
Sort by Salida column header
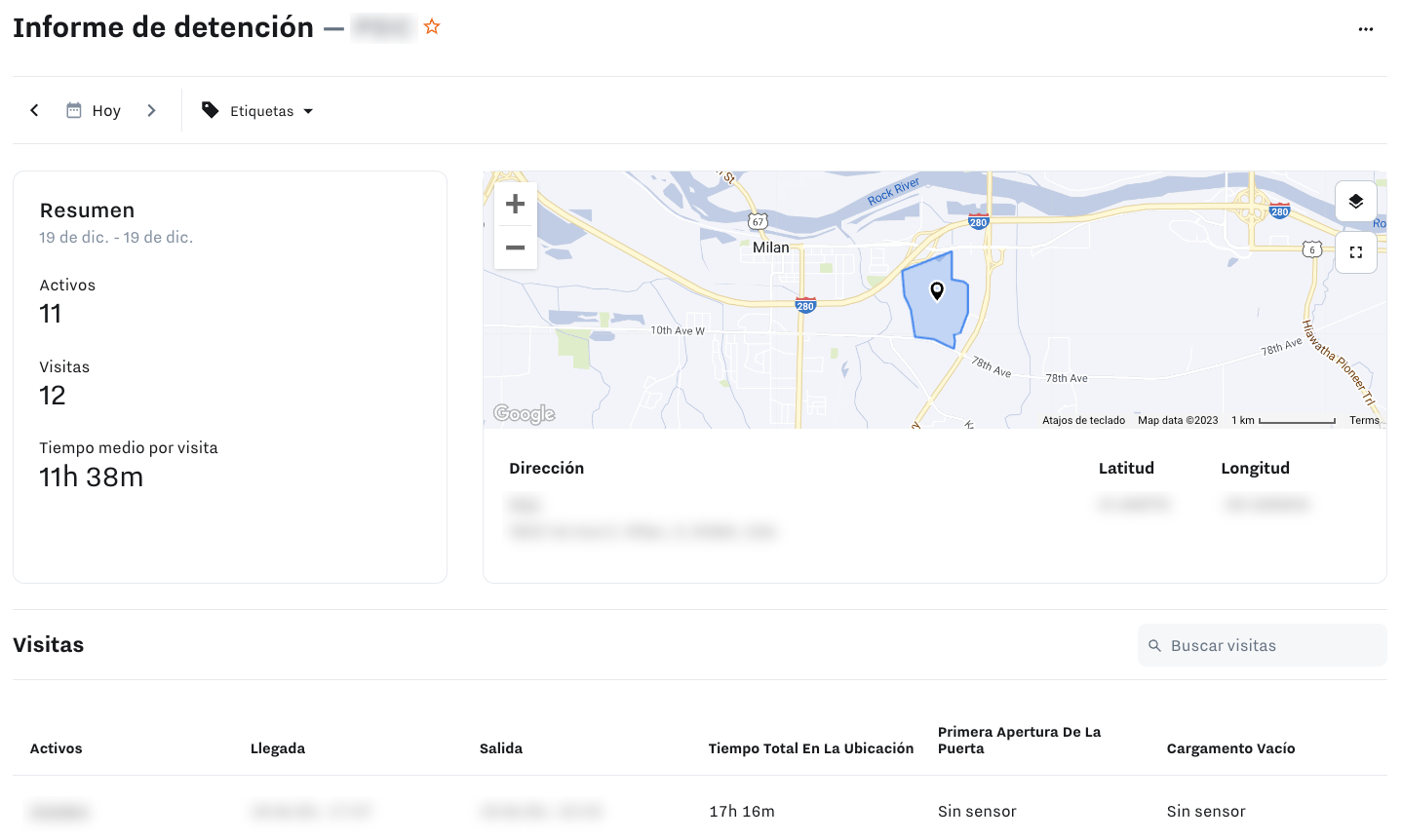(x=501, y=748)
